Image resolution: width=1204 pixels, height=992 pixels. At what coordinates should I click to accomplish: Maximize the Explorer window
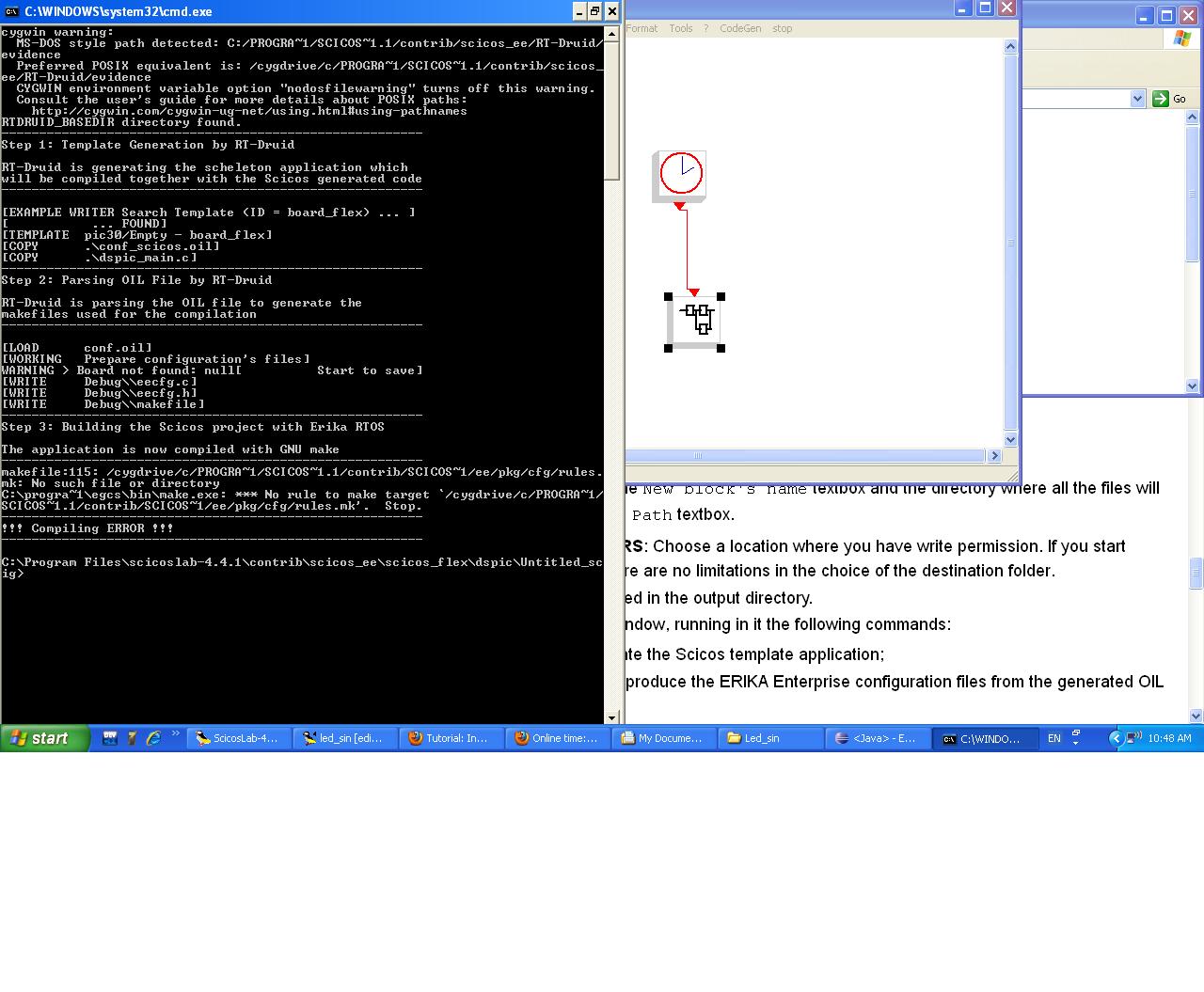(1166, 16)
